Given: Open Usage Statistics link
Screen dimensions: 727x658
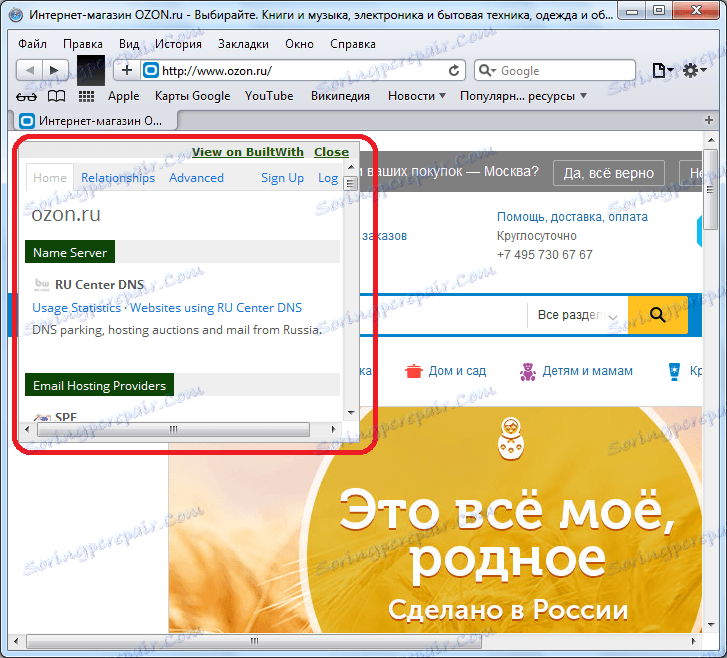Looking at the screenshot, I should tap(77, 308).
